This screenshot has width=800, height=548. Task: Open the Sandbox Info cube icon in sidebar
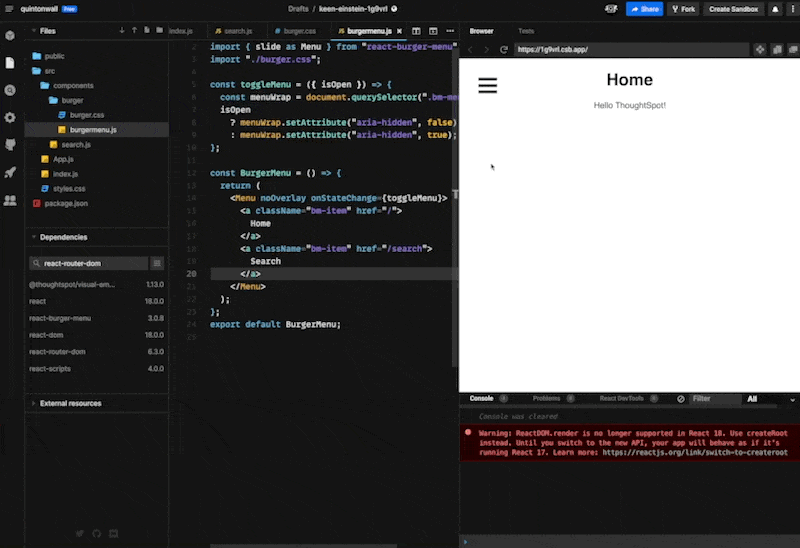click(10, 35)
